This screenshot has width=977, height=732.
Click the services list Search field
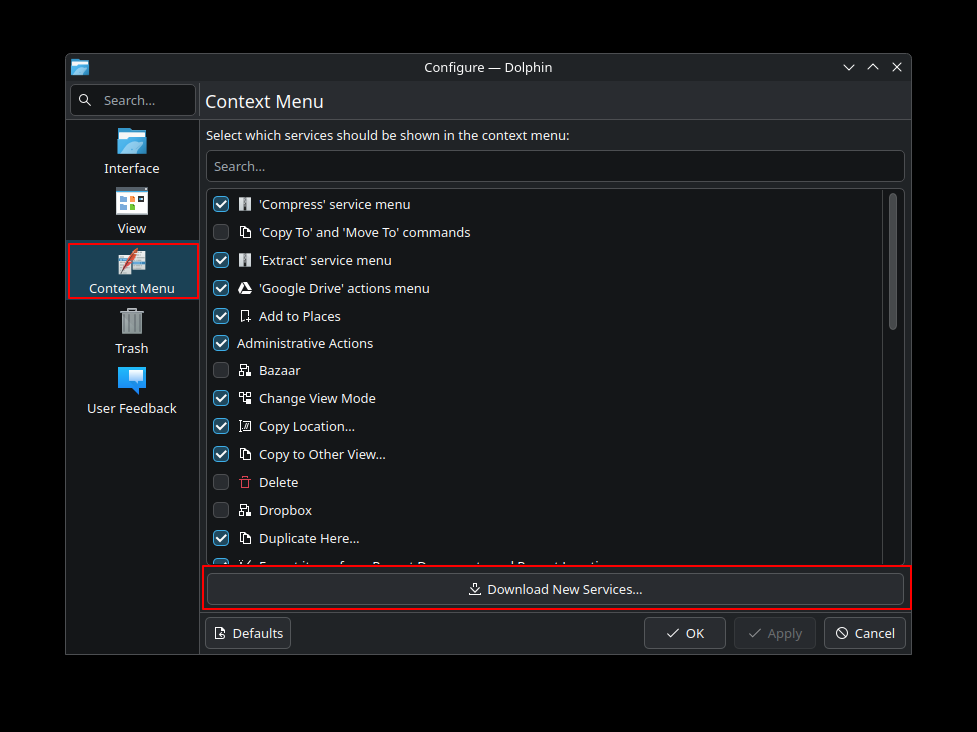555,166
